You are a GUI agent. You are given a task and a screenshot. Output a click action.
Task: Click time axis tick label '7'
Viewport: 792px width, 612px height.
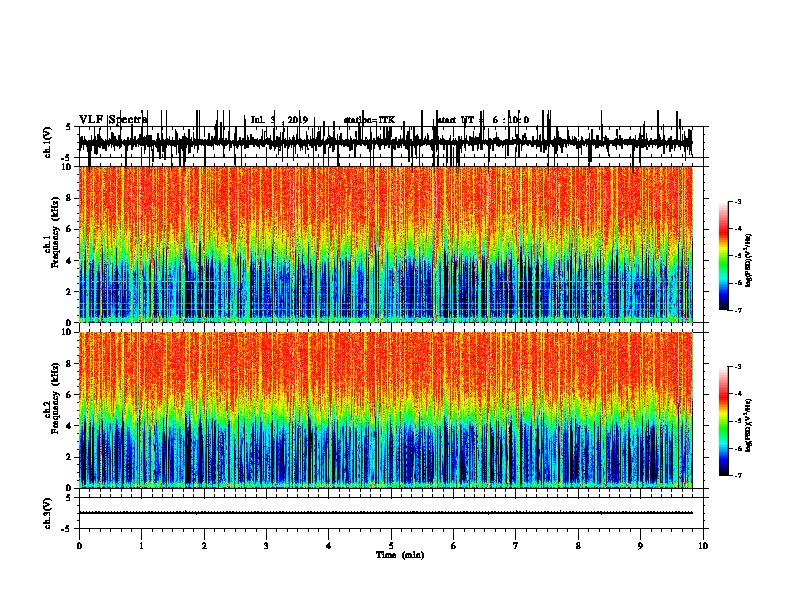click(x=516, y=546)
